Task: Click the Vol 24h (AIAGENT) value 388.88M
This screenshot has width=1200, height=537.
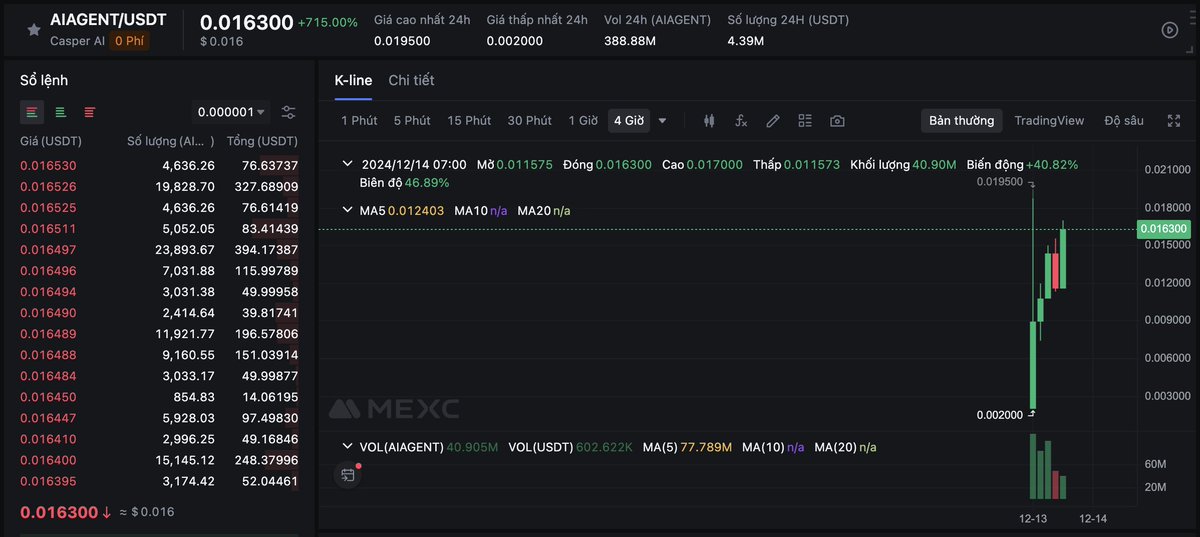Action: (630, 41)
